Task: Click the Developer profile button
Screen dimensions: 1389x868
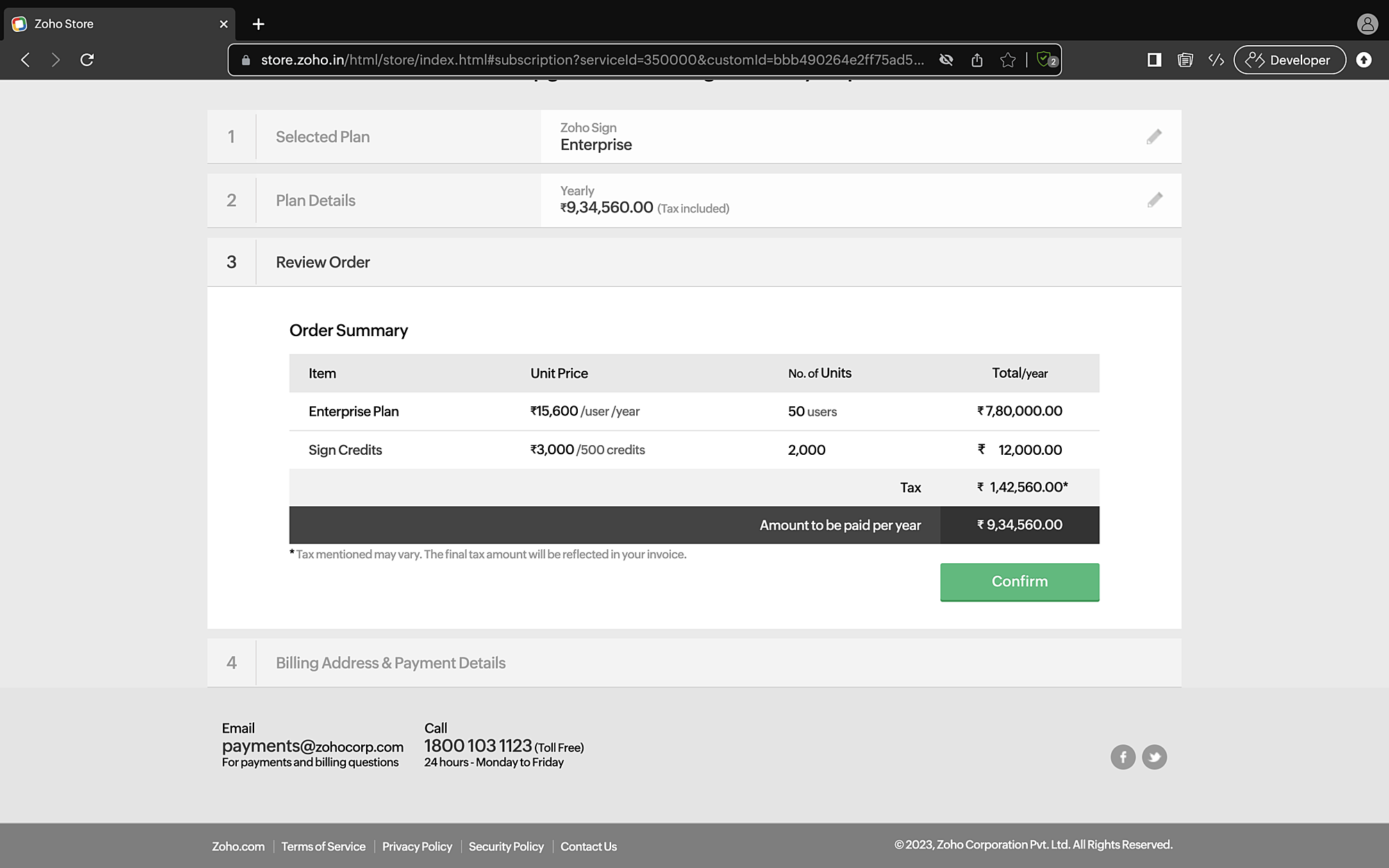Action: (1289, 60)
